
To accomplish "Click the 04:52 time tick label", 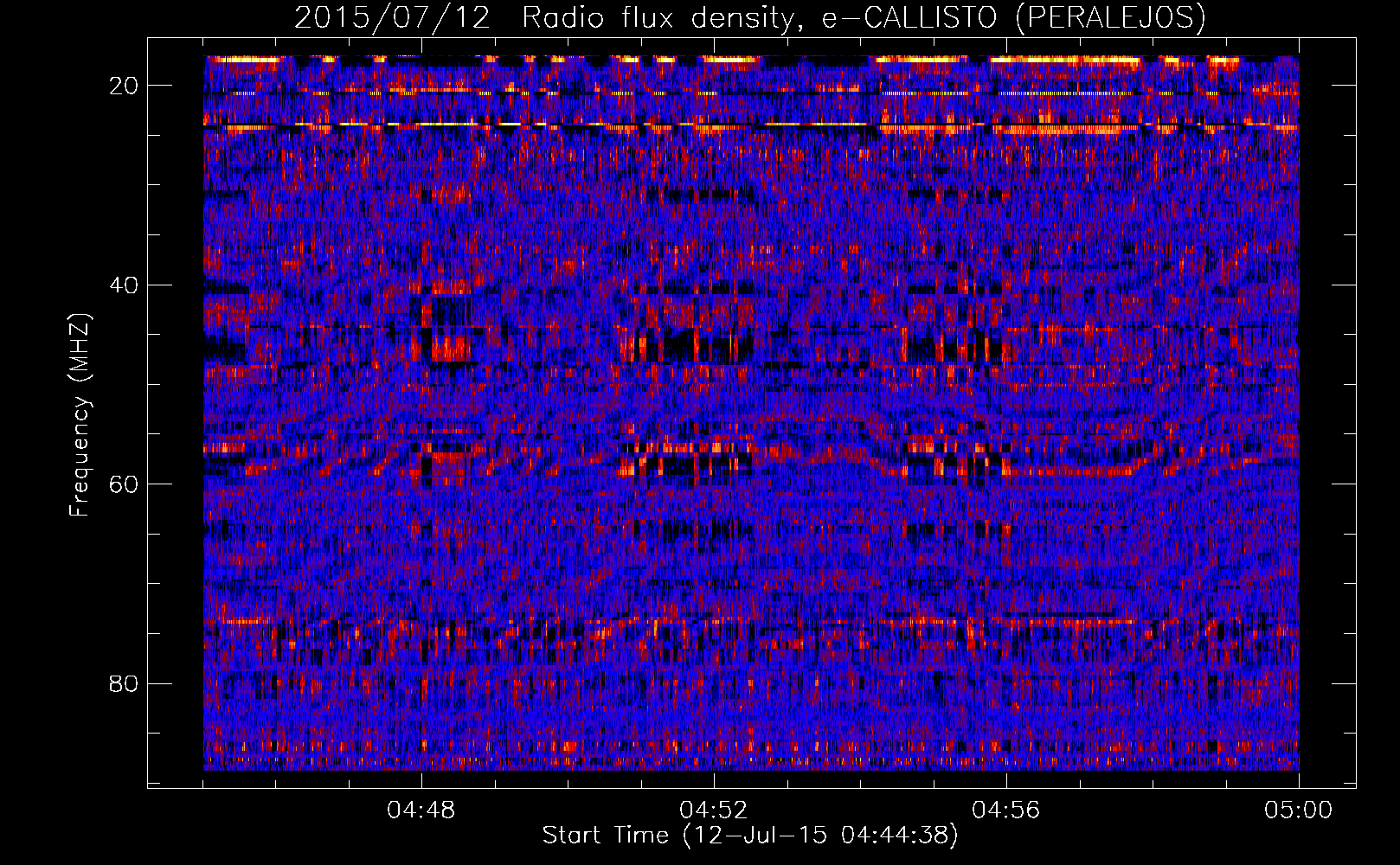I will pyautogui.click(x=714, y=811).
